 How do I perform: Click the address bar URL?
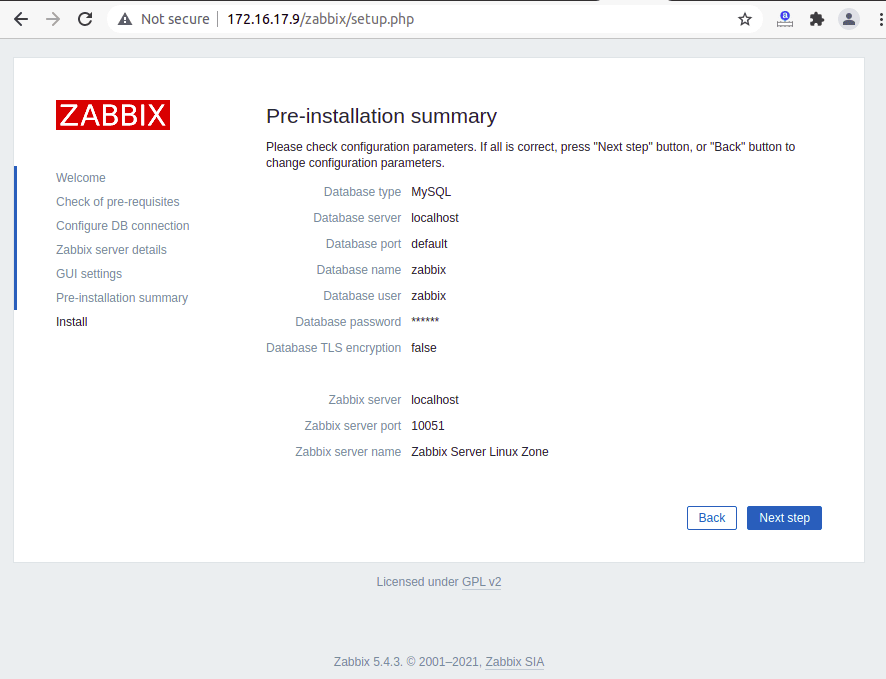pyautogui.click(x=320, y=19)
